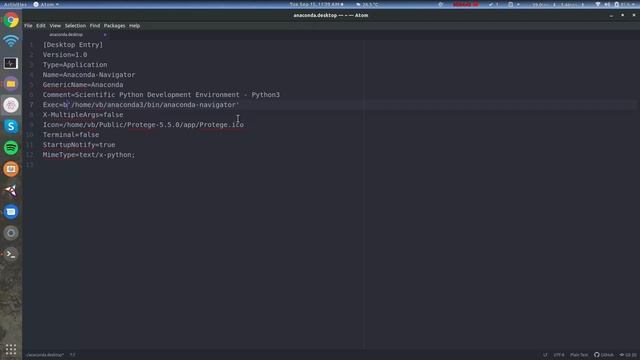640x360 pixels.
Task: Click the 'MimeType=text/x-python;' line
Action: [89, 155]
